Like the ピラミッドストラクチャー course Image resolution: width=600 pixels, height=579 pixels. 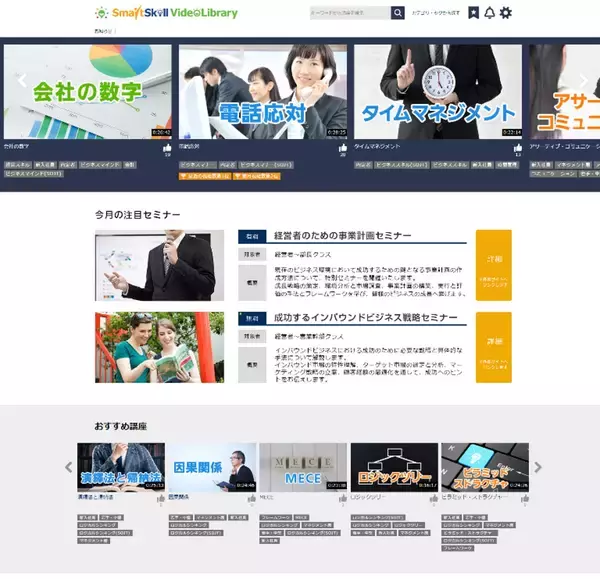(x=525, y=498)
